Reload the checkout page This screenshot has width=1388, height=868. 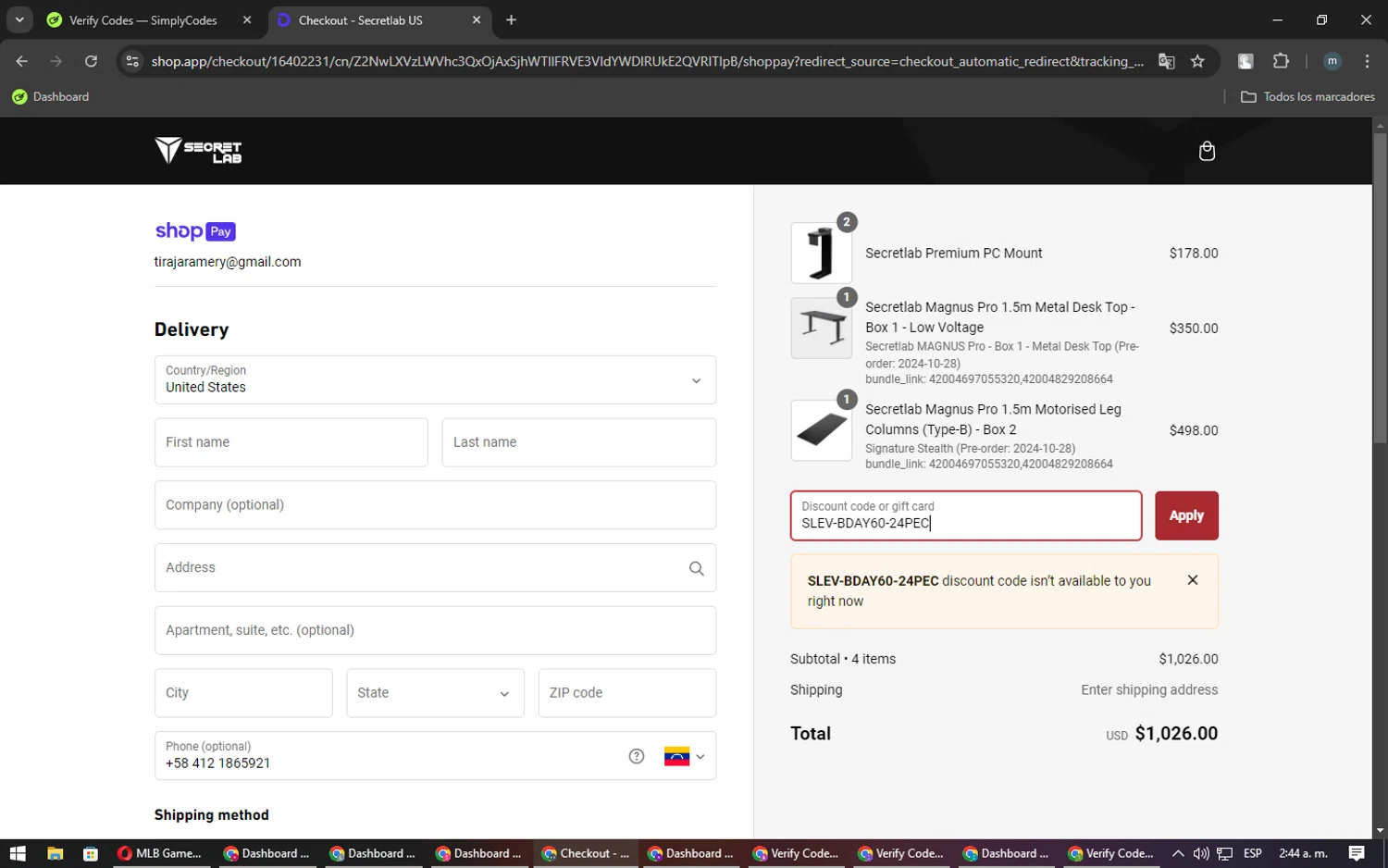click(x=91, y=61)
